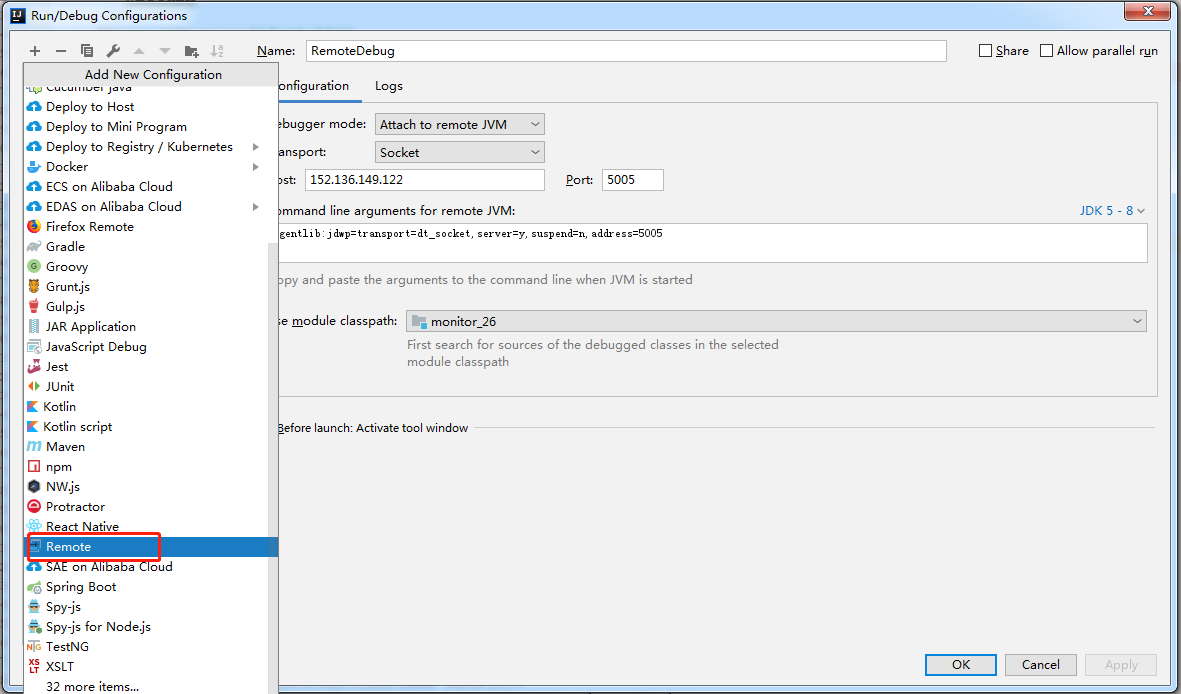Click the Spy-js icon, not Node.js
Viewport: 1181px width, 694px height.
[34, 607]
